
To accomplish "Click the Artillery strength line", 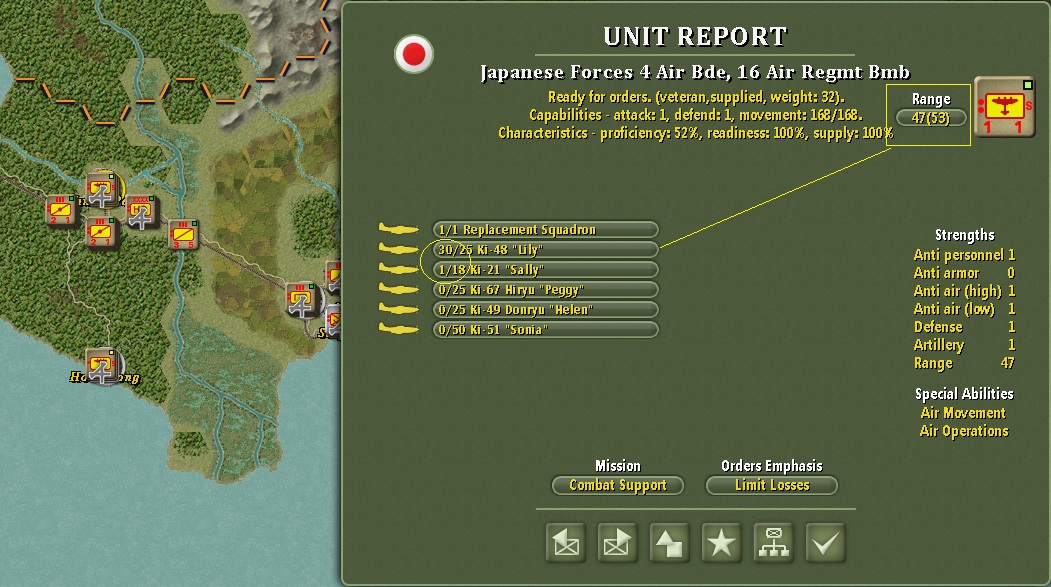I will point(964,345).
